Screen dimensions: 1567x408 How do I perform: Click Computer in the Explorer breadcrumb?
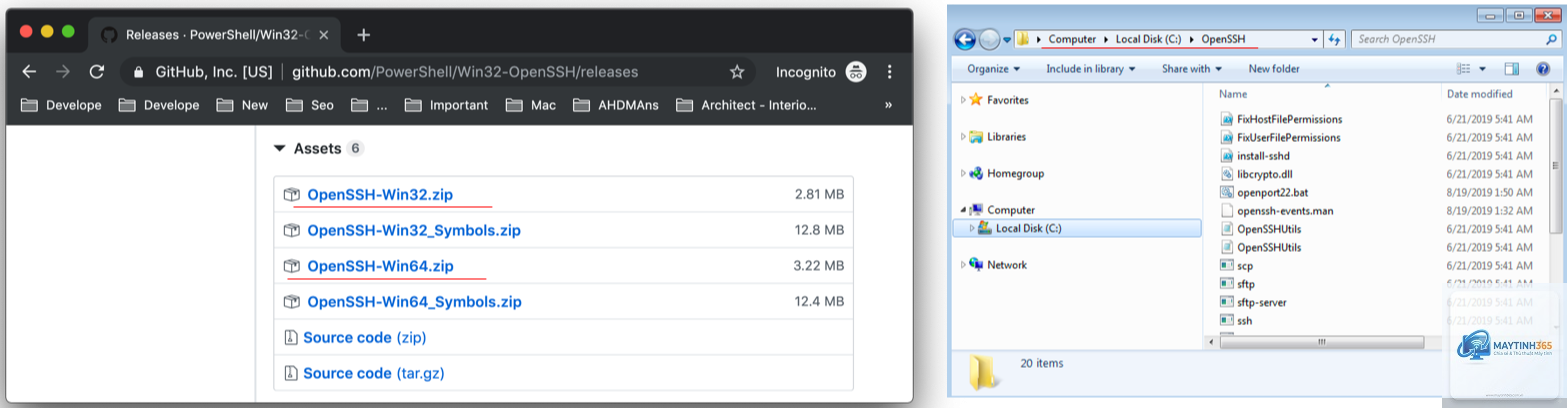1072,39
